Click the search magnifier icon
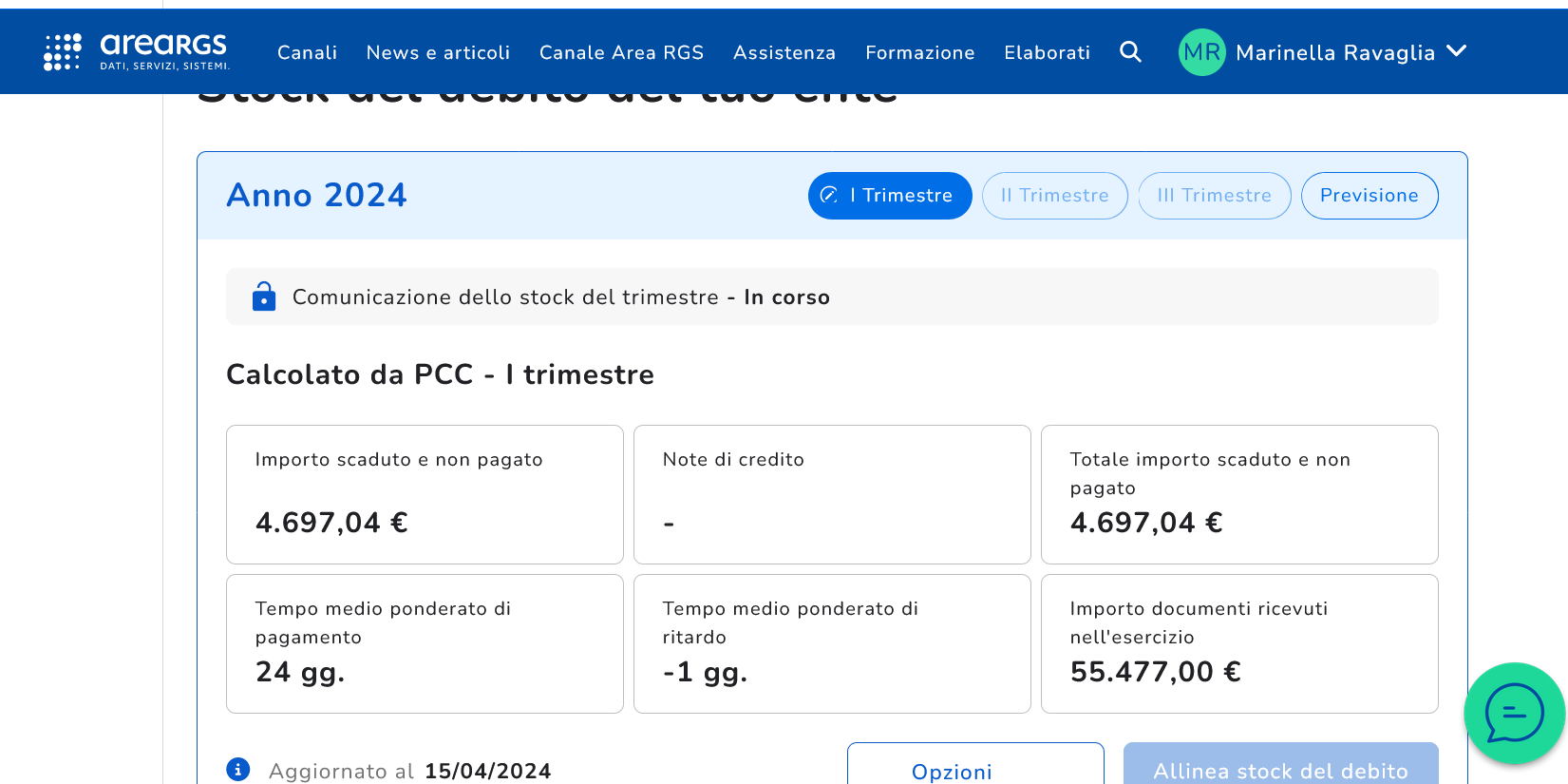This screenshot has height=784, width=1568. [x=1130, y=52]
